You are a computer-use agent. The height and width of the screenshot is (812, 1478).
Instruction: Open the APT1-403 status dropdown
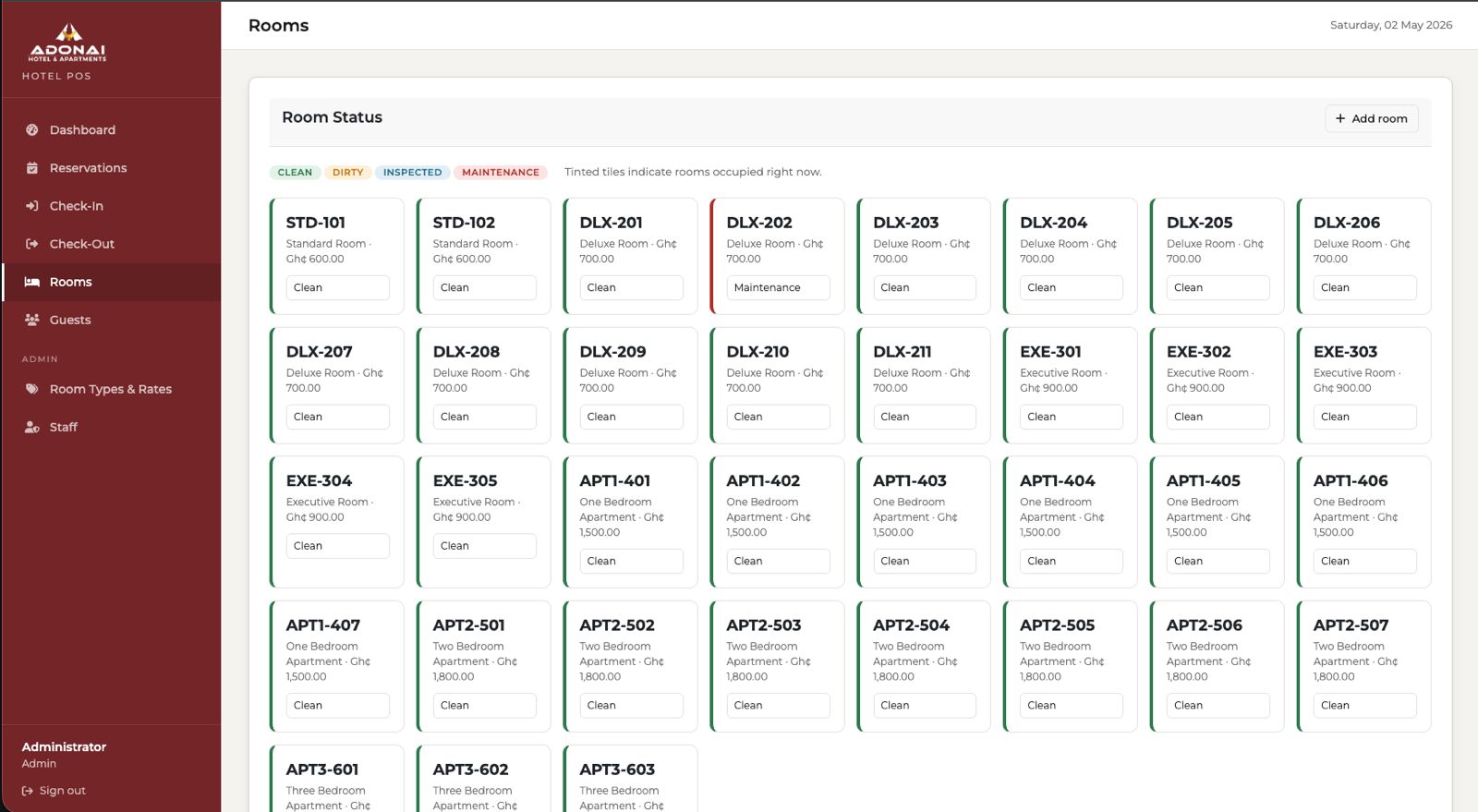coord(925,561)
